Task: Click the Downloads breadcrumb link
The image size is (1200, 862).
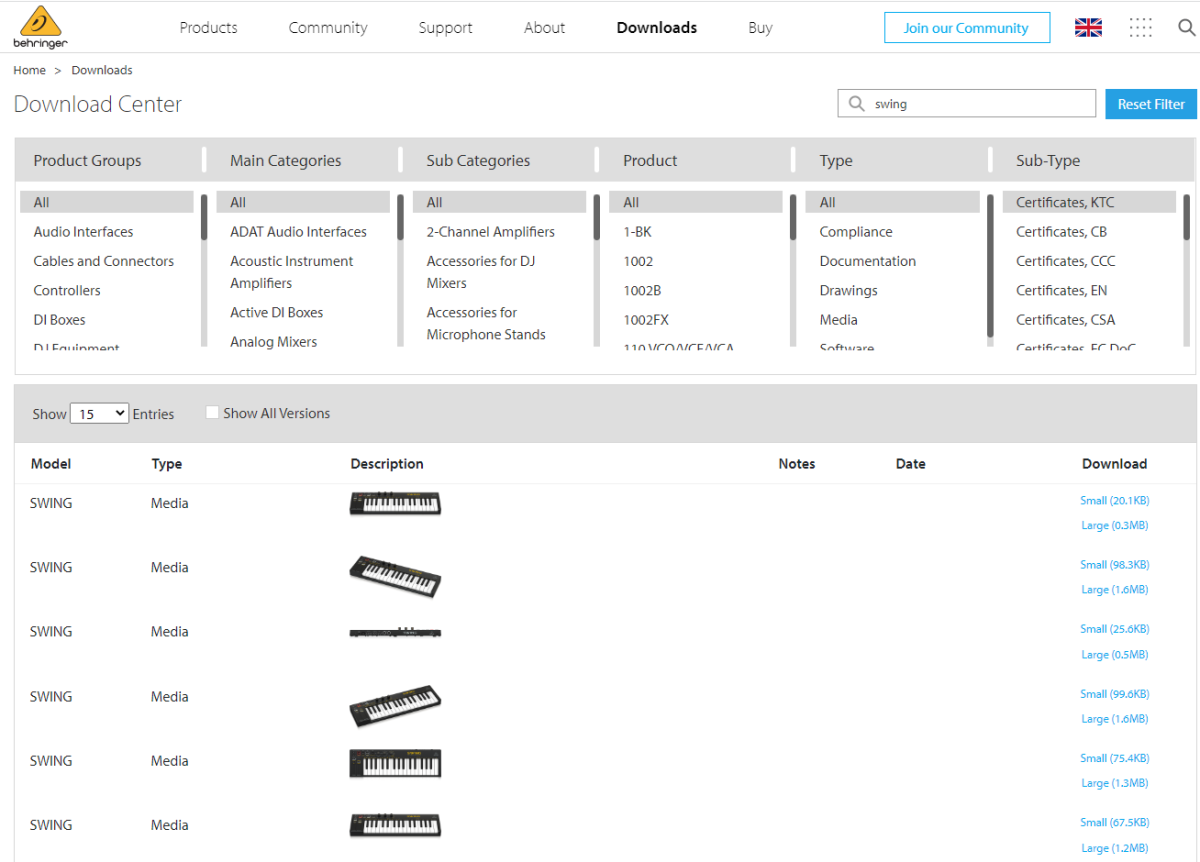Action: click(x=102, y=70)
